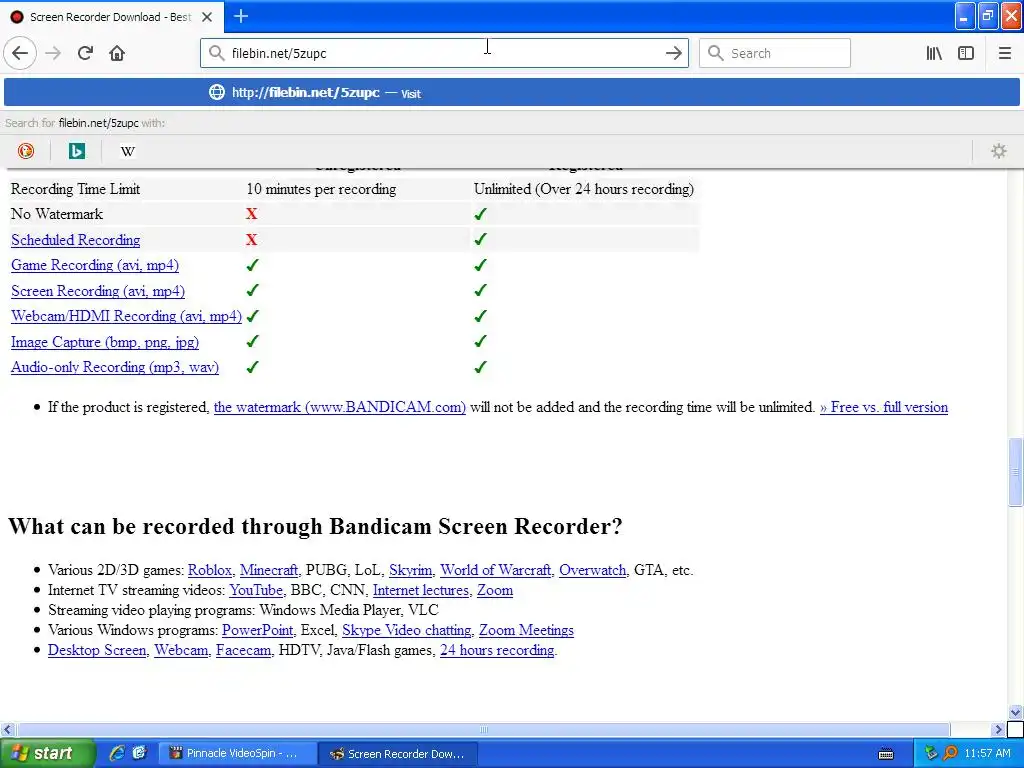Image resolution: width=1024 pixels, height=768 pixels.
Task: Click the horizontal scrollbar thumb
Action: point(483,729)
